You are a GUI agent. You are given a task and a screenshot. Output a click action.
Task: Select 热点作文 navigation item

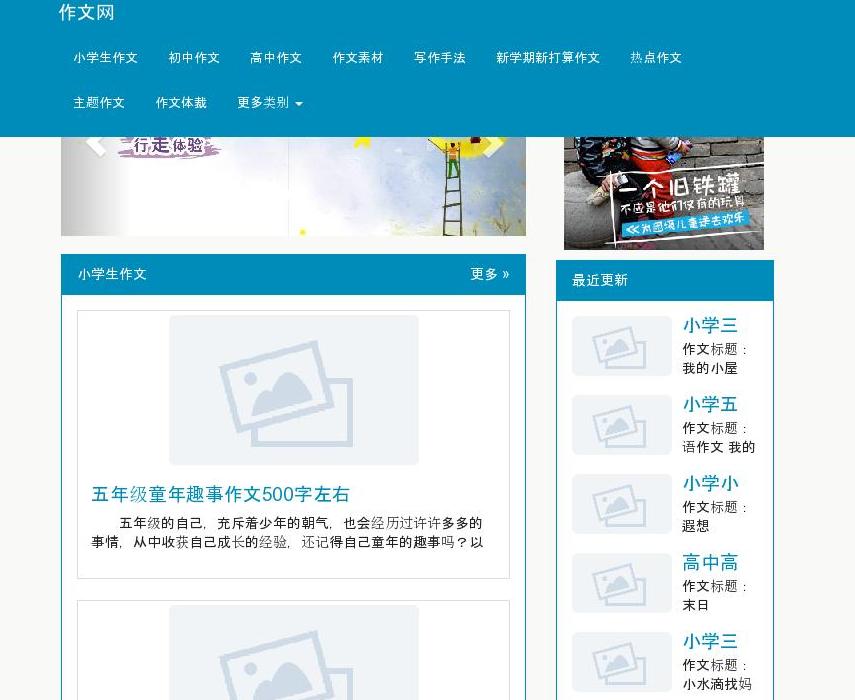point(655,58)
